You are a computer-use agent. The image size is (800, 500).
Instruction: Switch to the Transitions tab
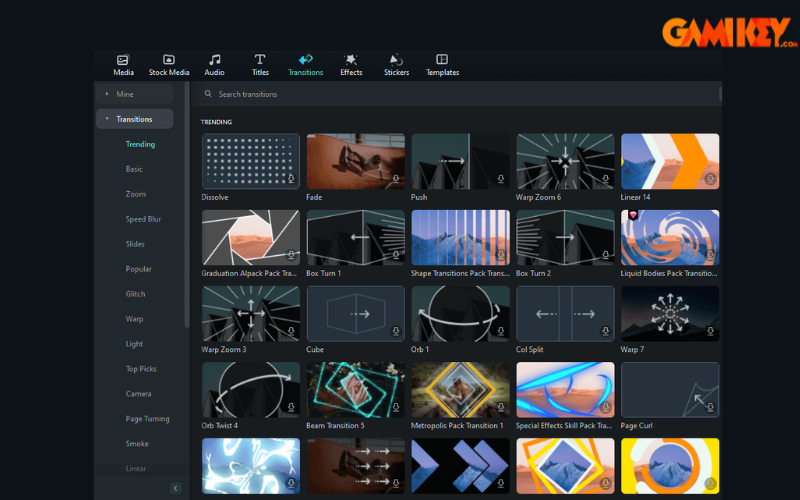[306, 65]
